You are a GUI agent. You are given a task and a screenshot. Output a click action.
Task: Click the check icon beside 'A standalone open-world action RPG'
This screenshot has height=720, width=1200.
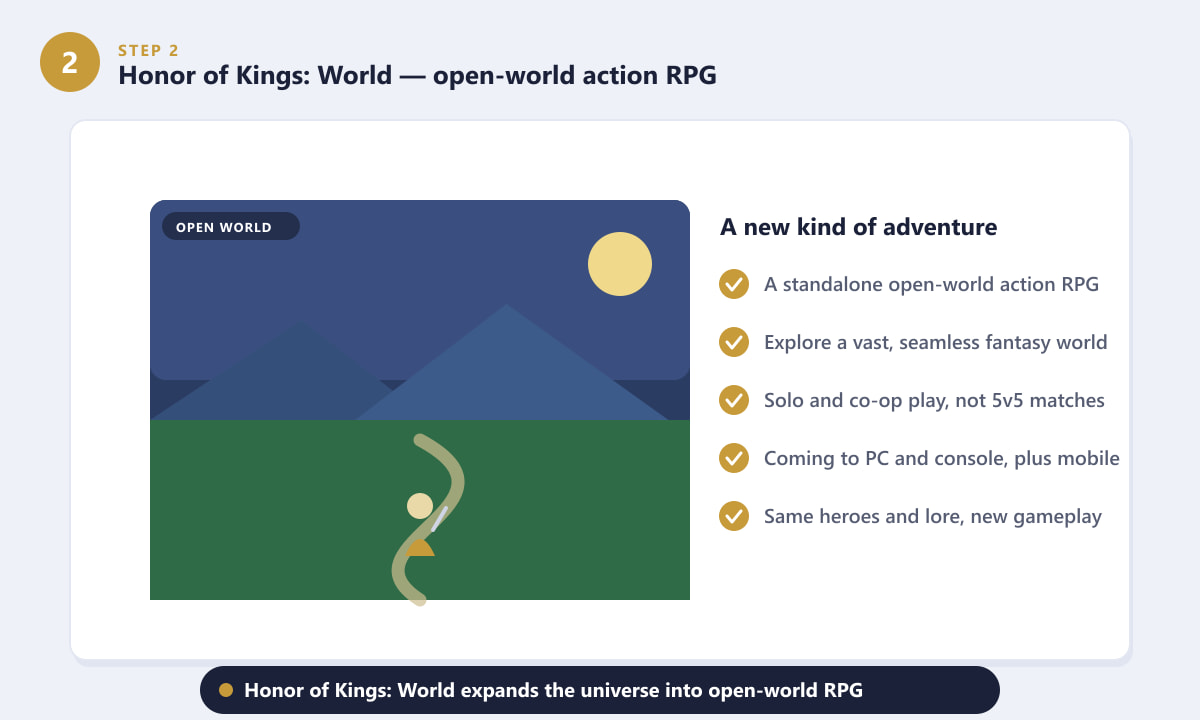[734, 284]
